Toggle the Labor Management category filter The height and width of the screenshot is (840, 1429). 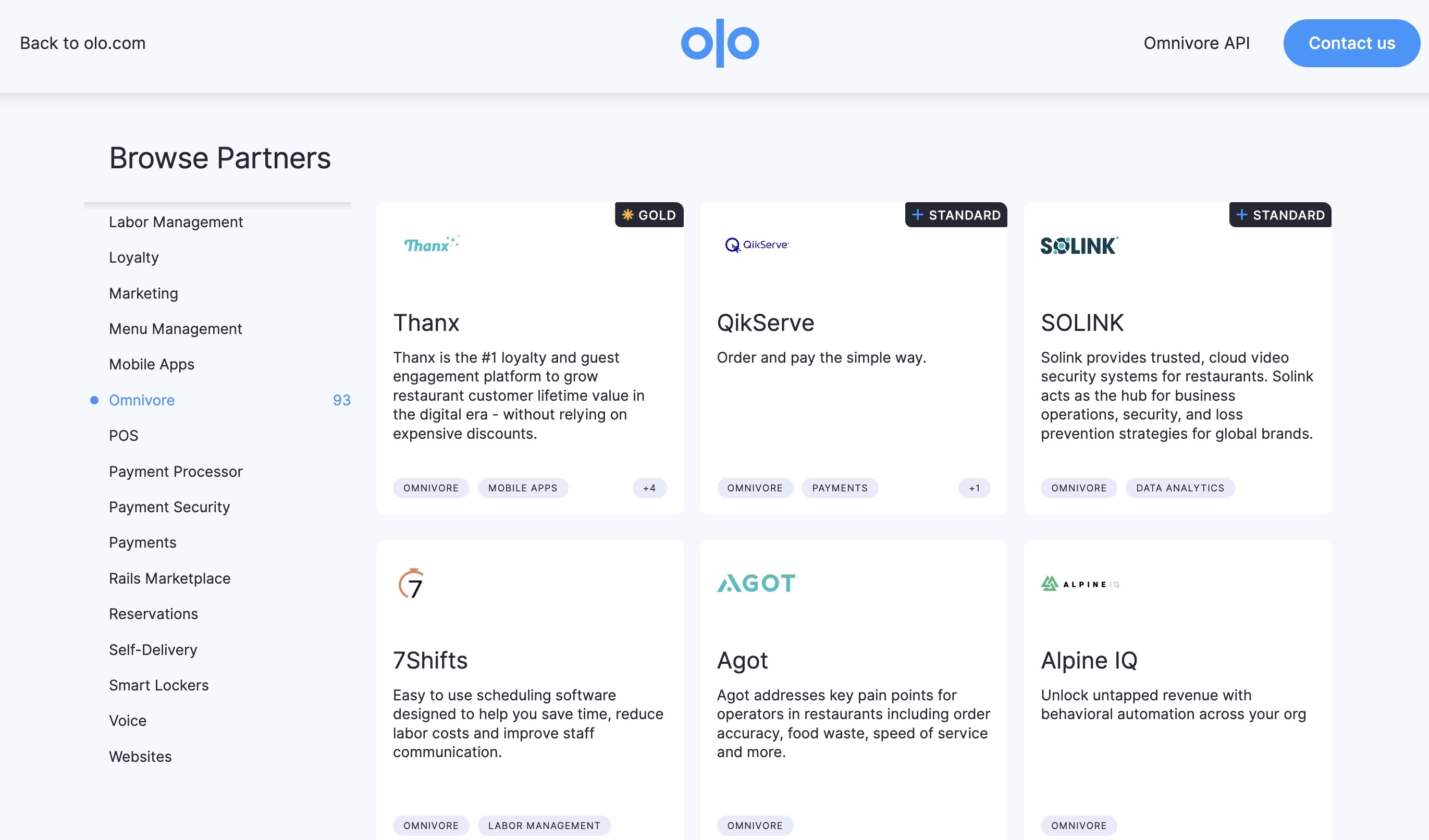pyautogui.click(x=176, y=220)
